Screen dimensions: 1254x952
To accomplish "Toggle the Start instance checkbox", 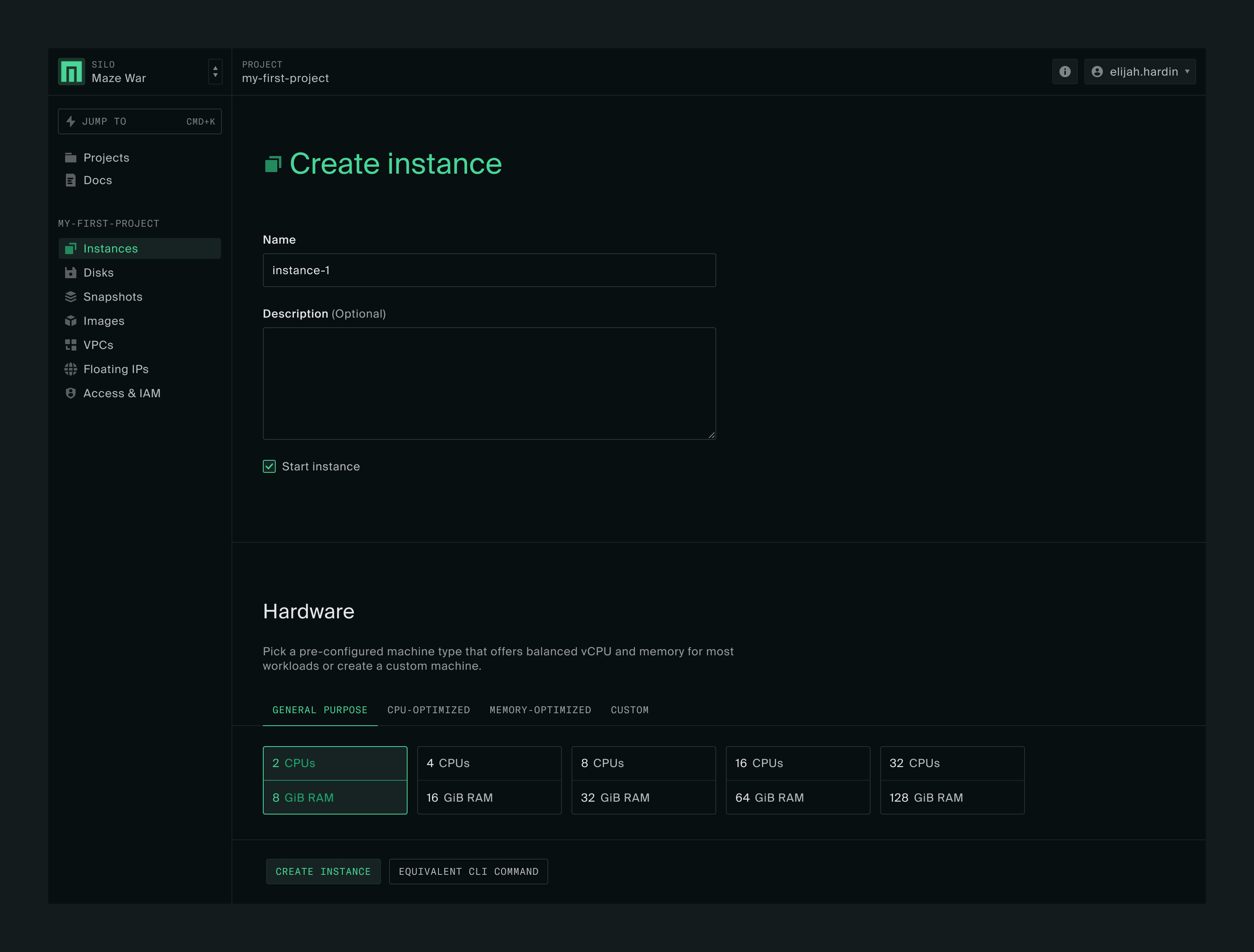I will tap(270, 466).
